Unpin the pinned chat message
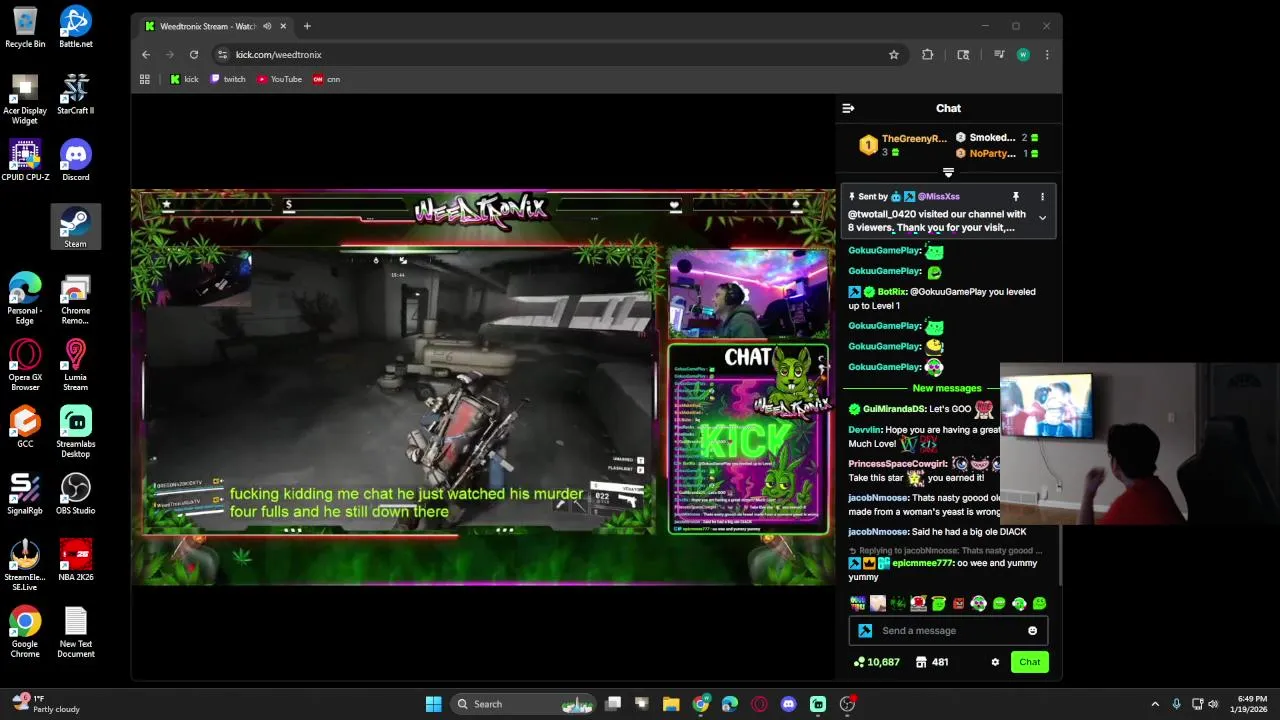This screenshot has height=720, width=1280. (x=1015, y=197)
